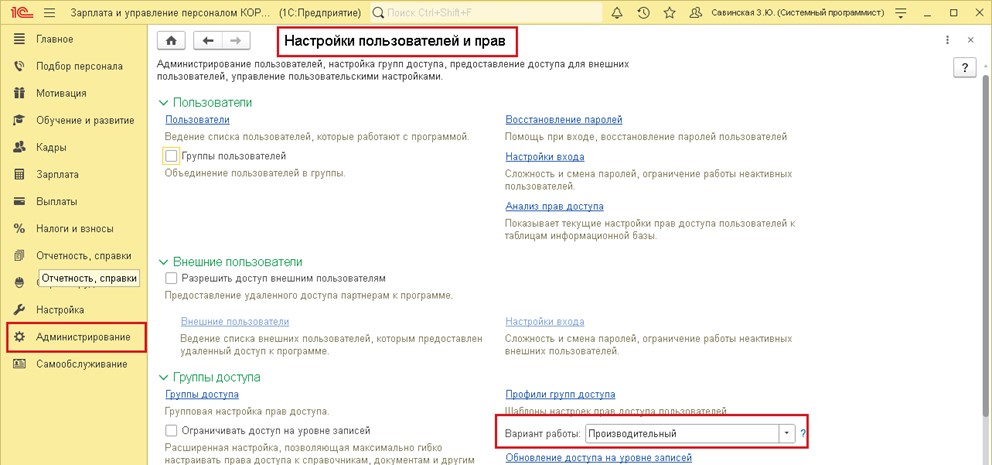Collapse the Внешние пользователи group

(164, 262)
